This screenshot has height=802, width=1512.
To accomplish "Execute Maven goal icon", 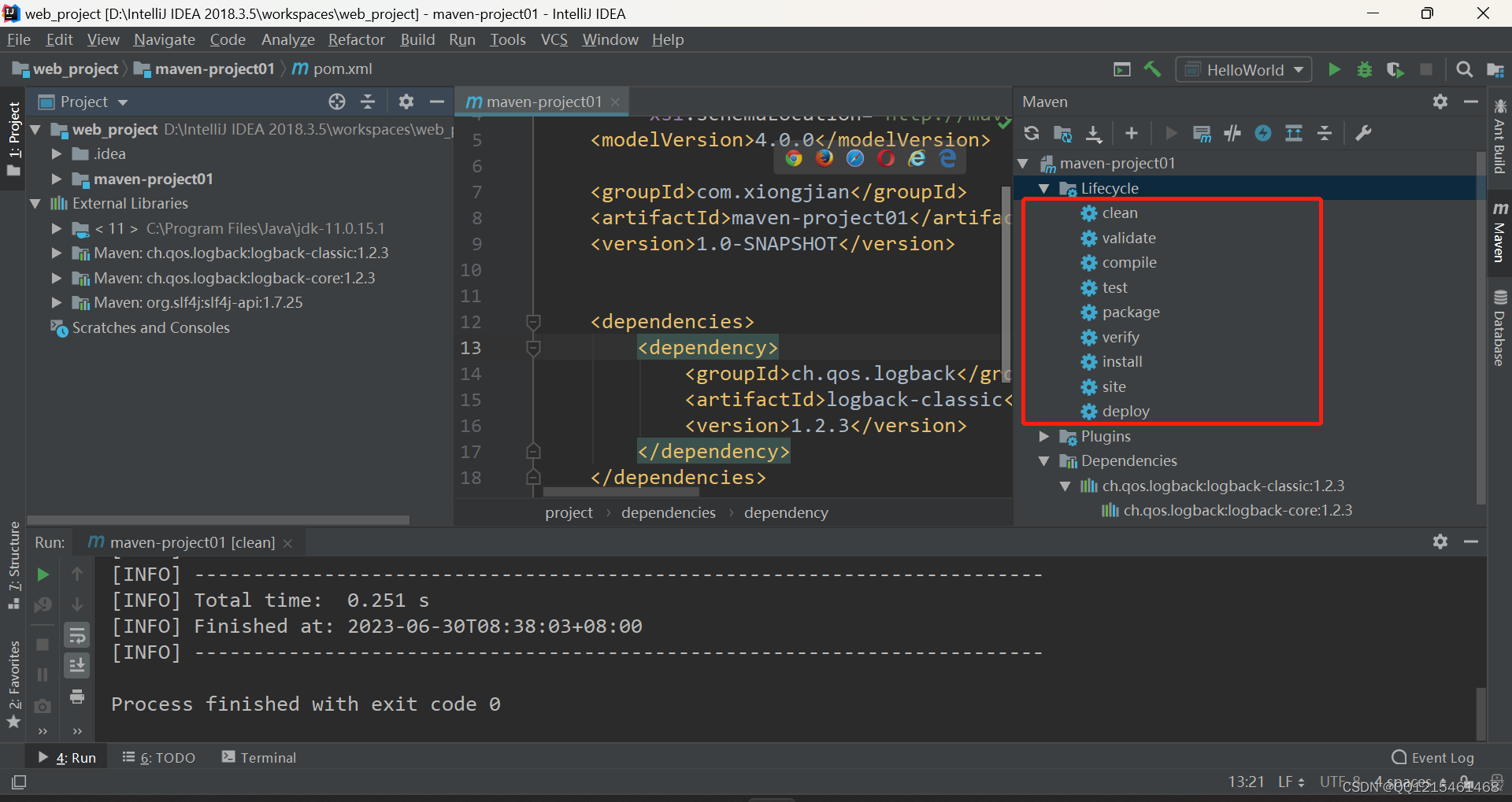I will (x=1202, y=134).
